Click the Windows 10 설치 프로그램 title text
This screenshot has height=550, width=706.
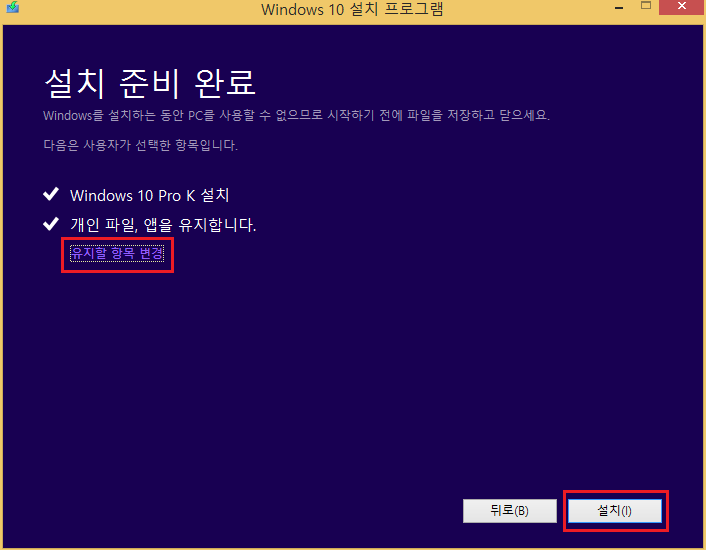point(352,9)
